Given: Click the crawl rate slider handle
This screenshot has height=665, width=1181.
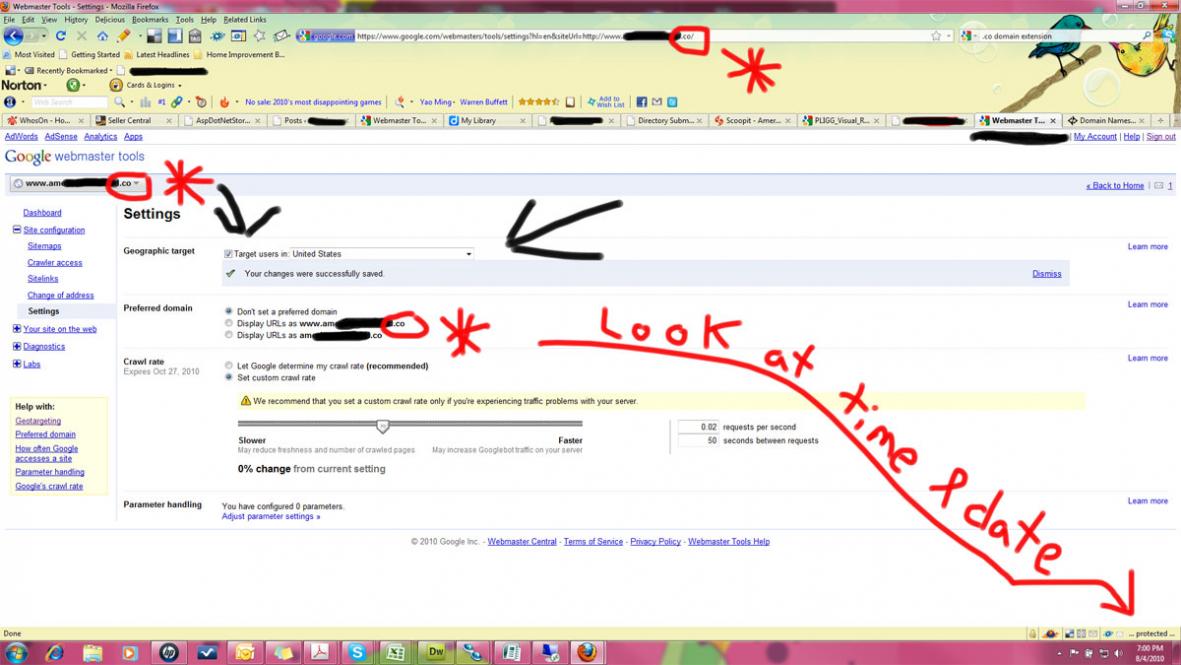Looking at the screenshot, I should pyautogui.click(x=383, y=426).
